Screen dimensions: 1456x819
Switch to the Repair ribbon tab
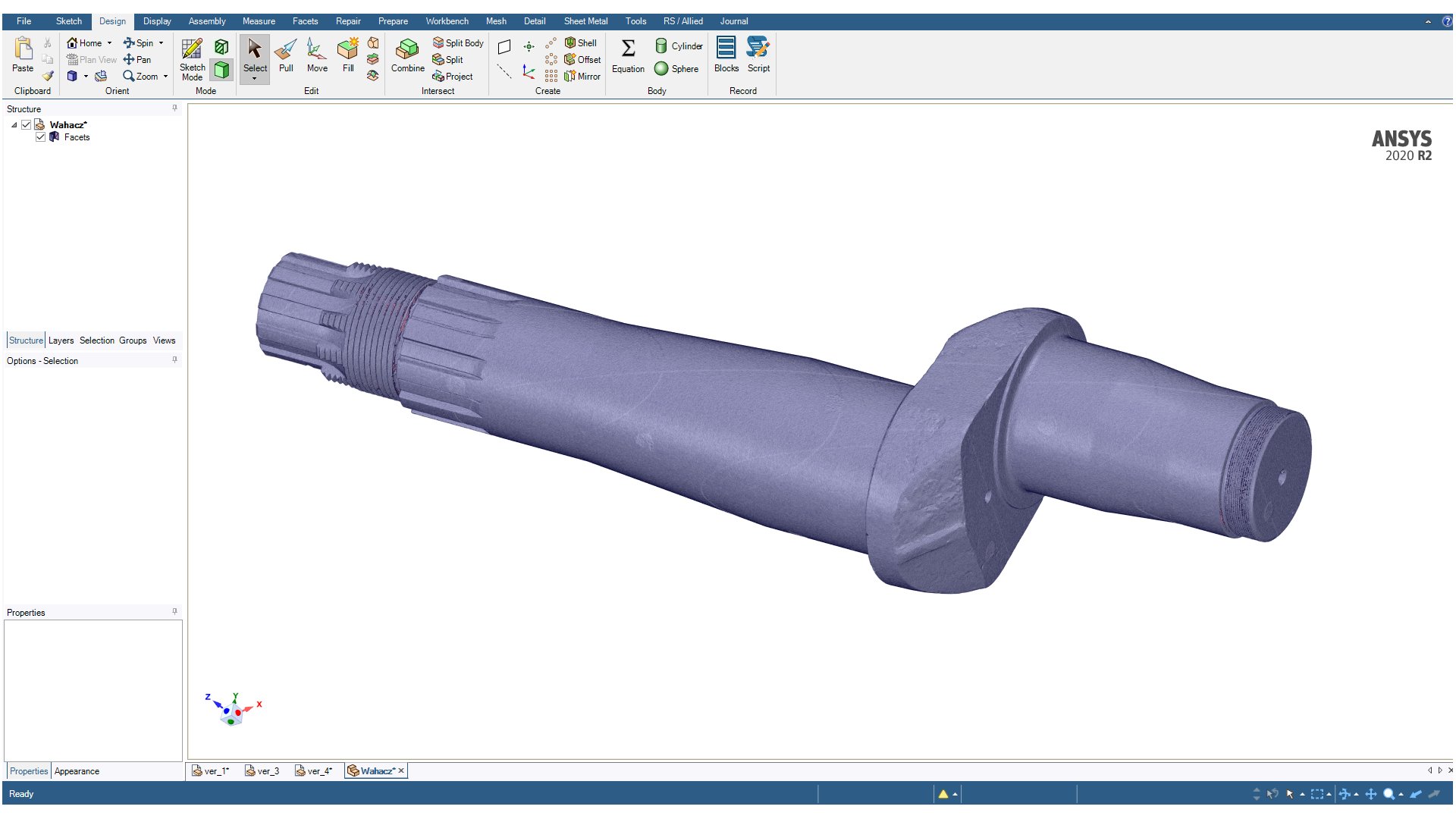pyautogui.click(x=348, y=21)
